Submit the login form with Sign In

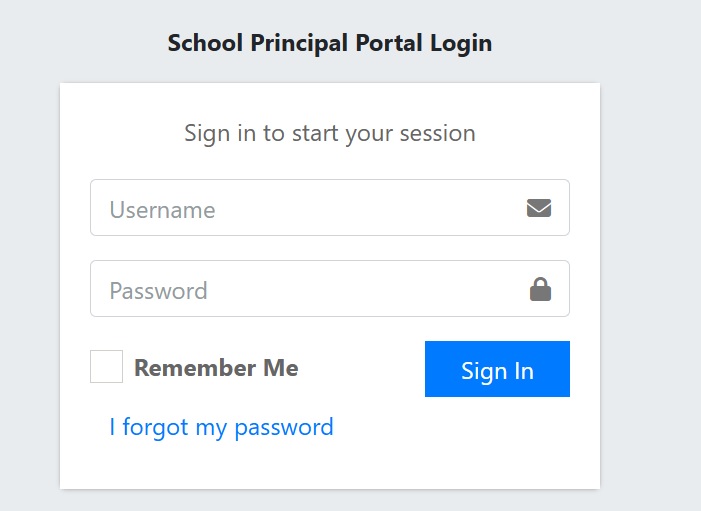497,369
